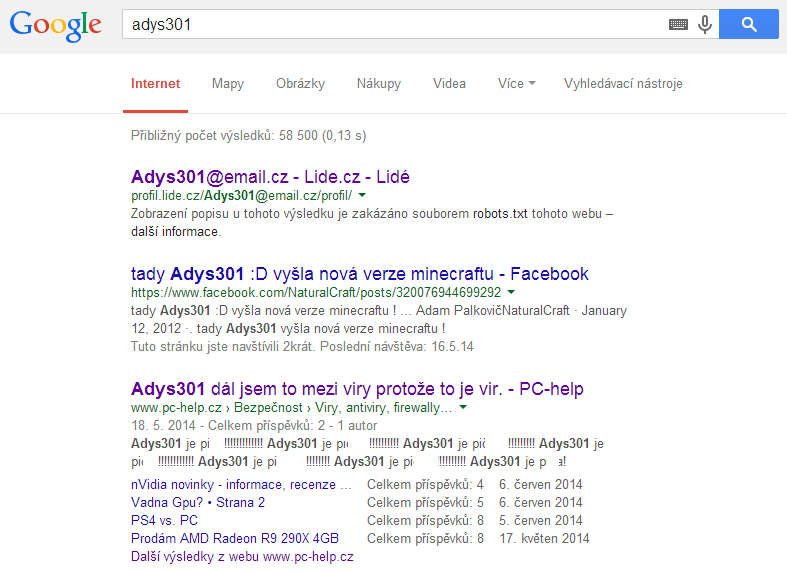Viewport: 787px width, 572px height.
Task: Click the další informace link
Action: 173,231
